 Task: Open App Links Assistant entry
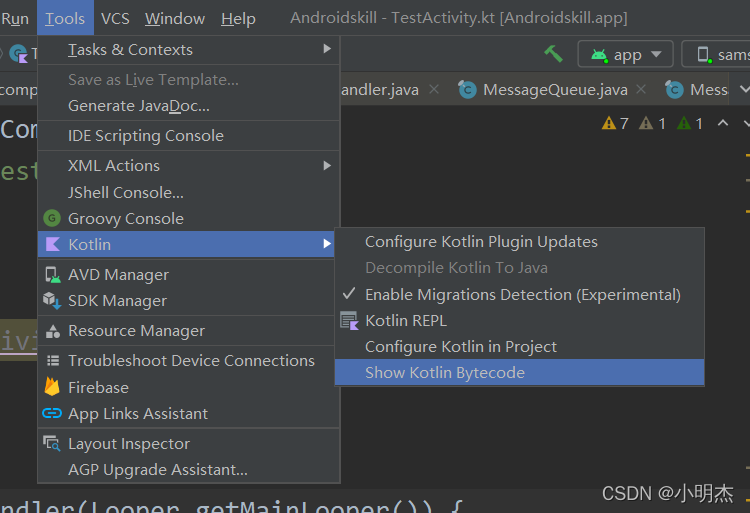tap(188, 414)
